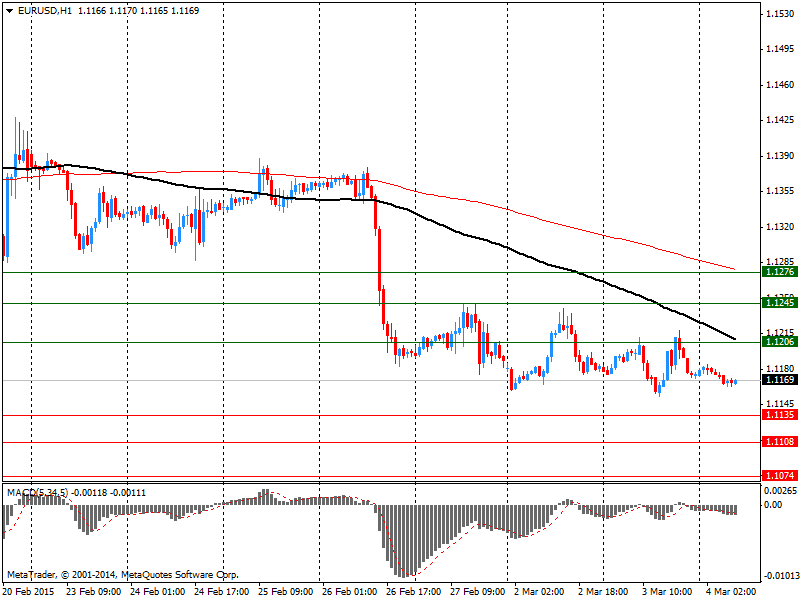Click the 24 Feb 17:00 time label
800x600 pixels.
tap(221, 592)
